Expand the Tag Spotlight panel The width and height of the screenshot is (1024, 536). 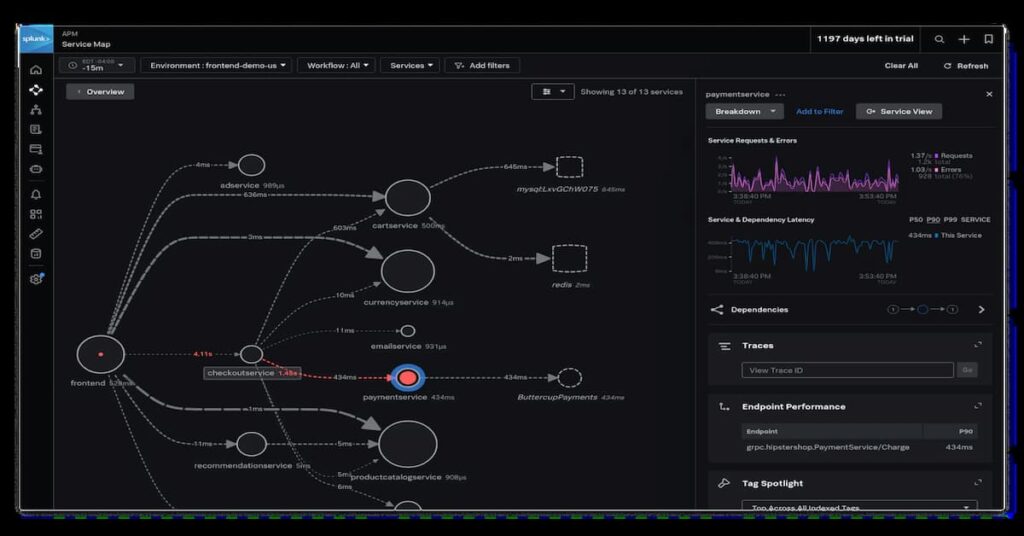[x=978, y=482]
